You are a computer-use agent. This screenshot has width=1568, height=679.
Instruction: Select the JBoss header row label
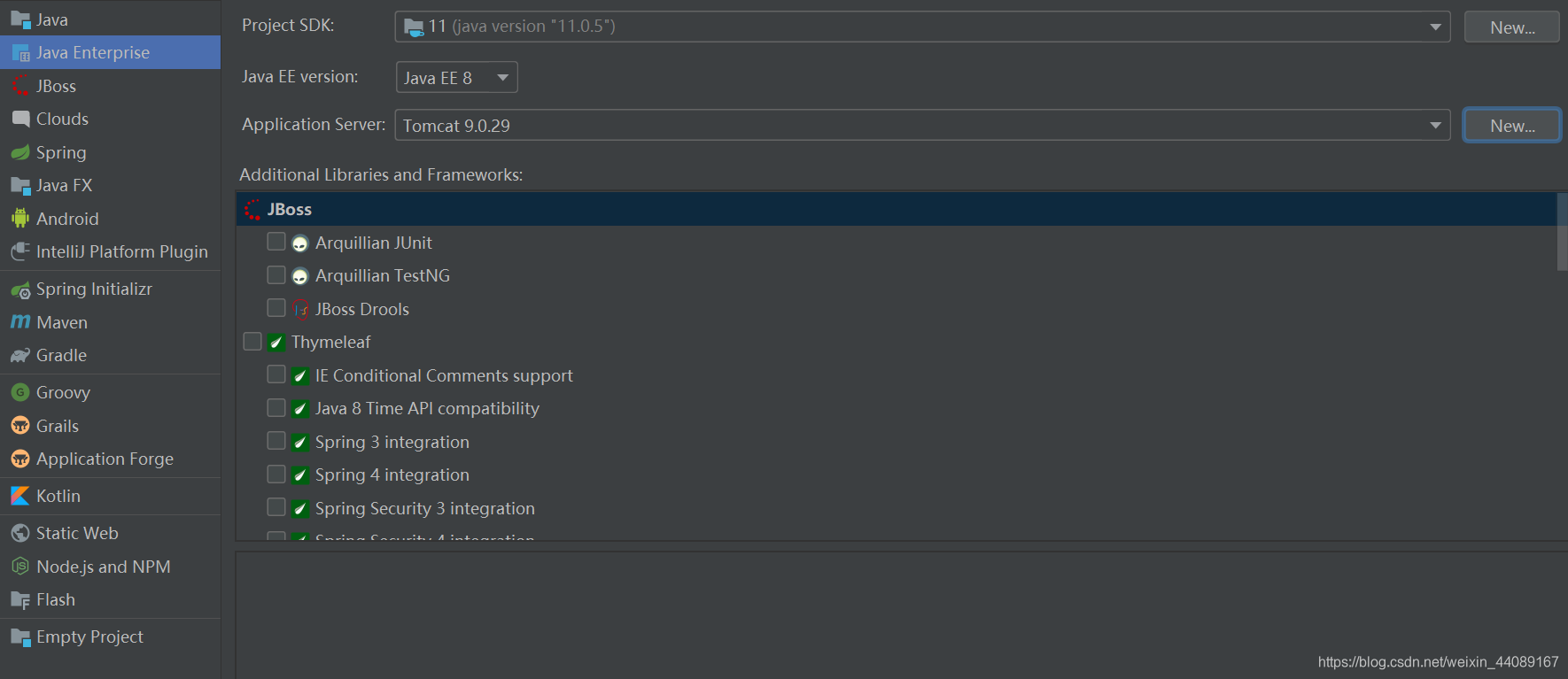[290, 209]
